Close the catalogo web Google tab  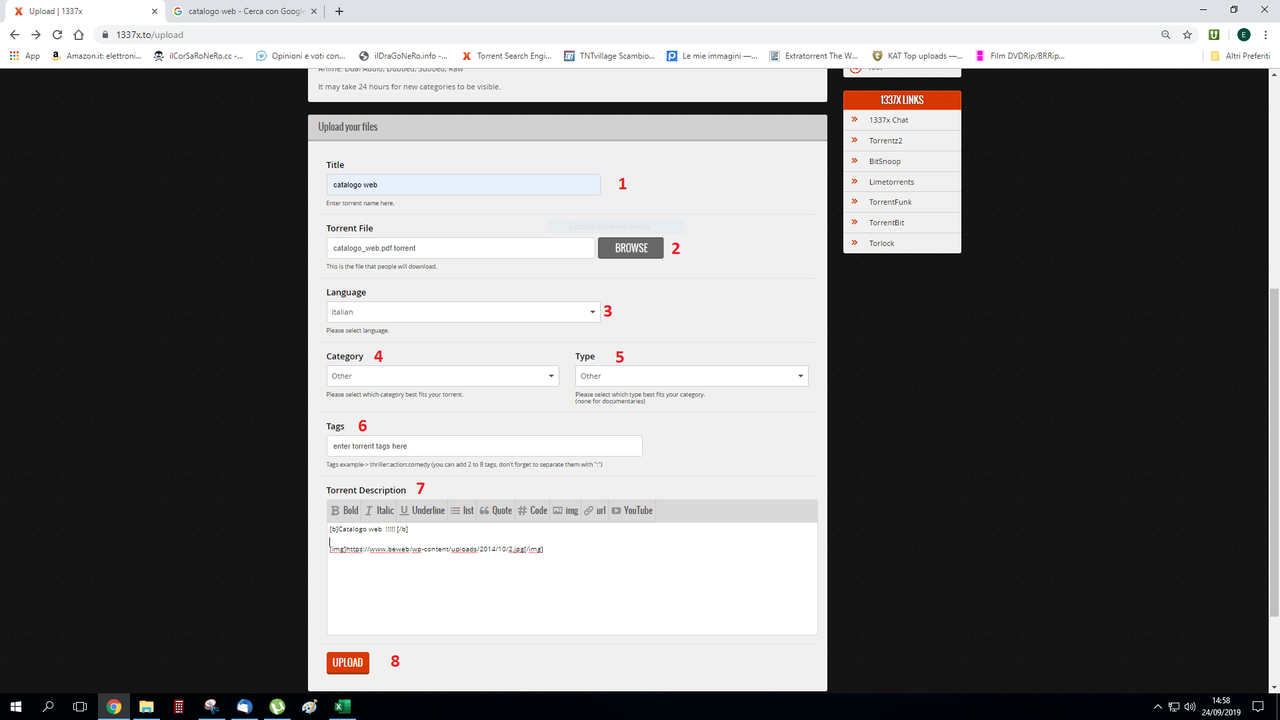pos(316,11)
